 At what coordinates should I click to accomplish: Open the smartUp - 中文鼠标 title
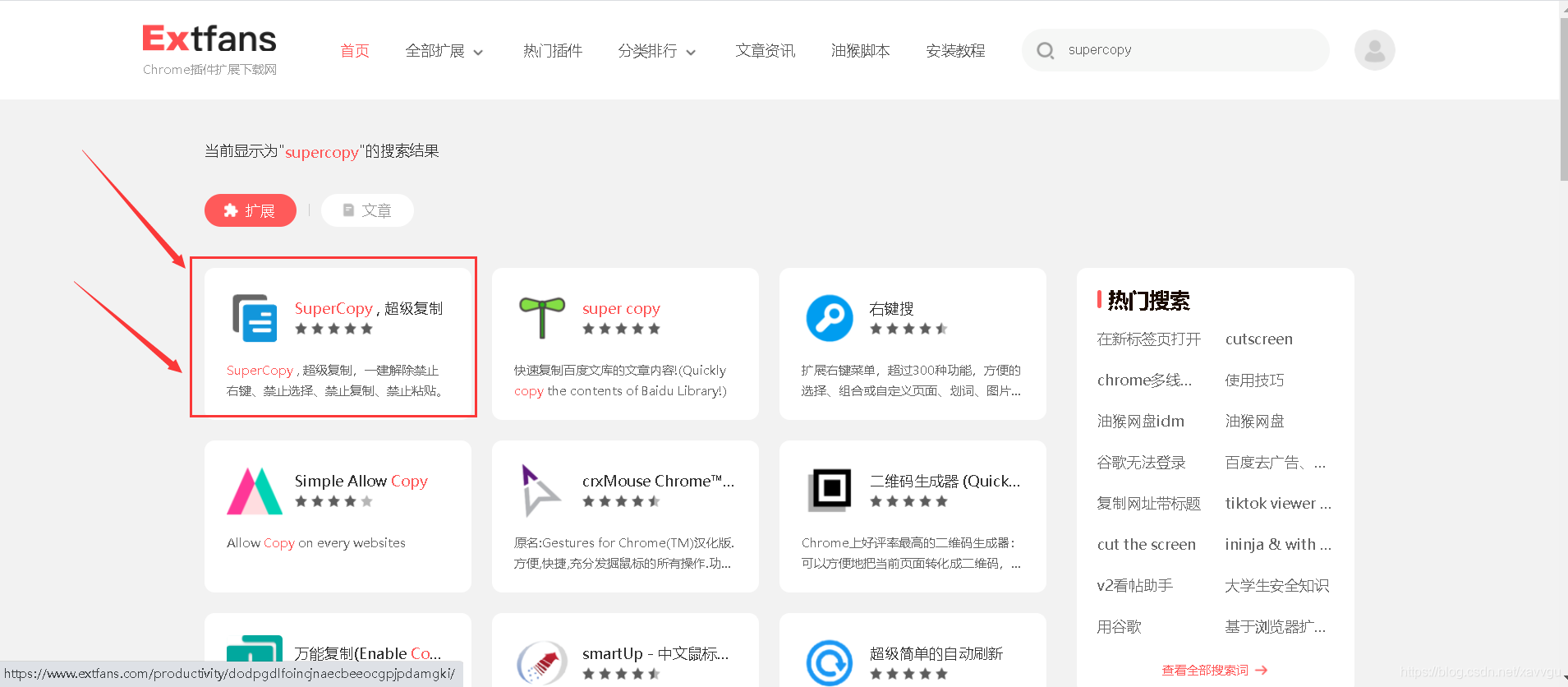coord(655,654)
